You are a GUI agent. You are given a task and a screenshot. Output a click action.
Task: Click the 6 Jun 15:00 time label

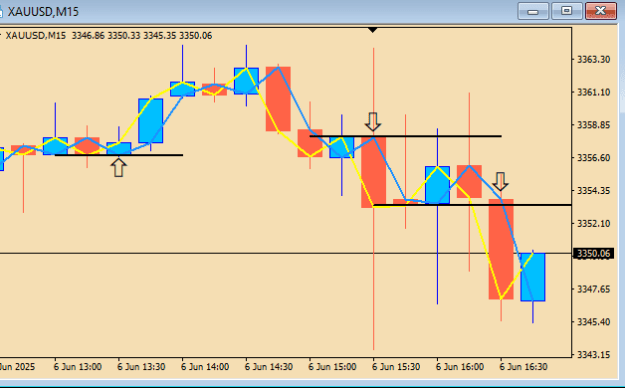pos(332,366)
